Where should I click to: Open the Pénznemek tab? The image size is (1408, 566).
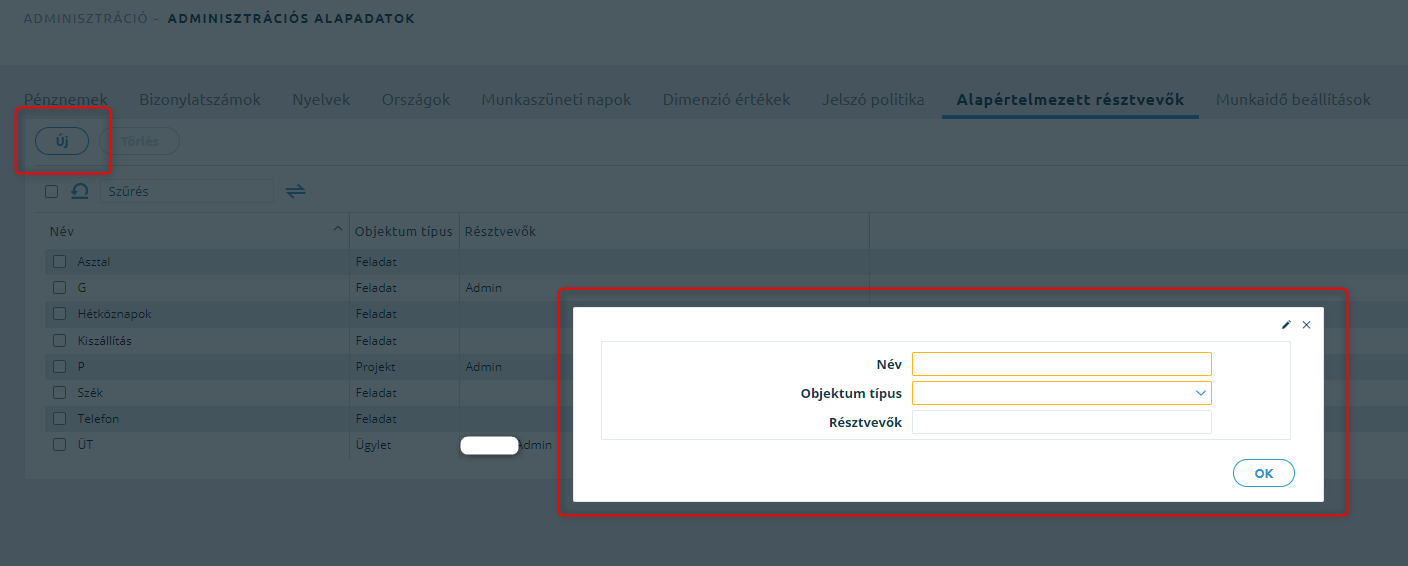[x=66, y=100]
